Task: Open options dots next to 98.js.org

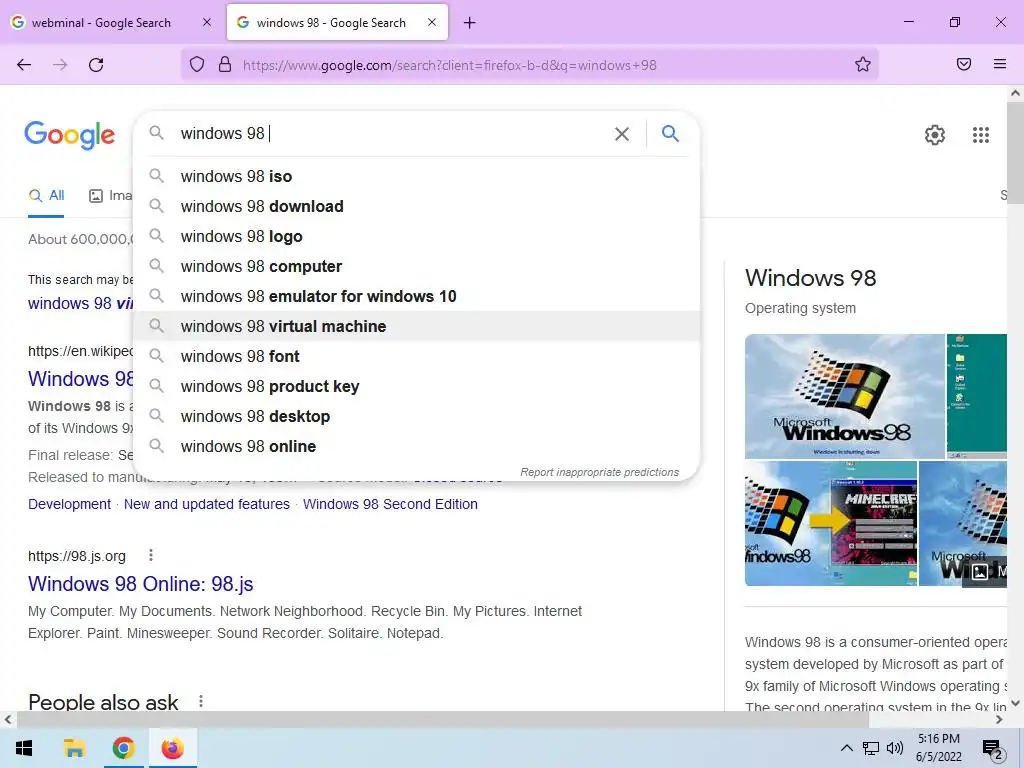Action: click(x=151, y=555)
